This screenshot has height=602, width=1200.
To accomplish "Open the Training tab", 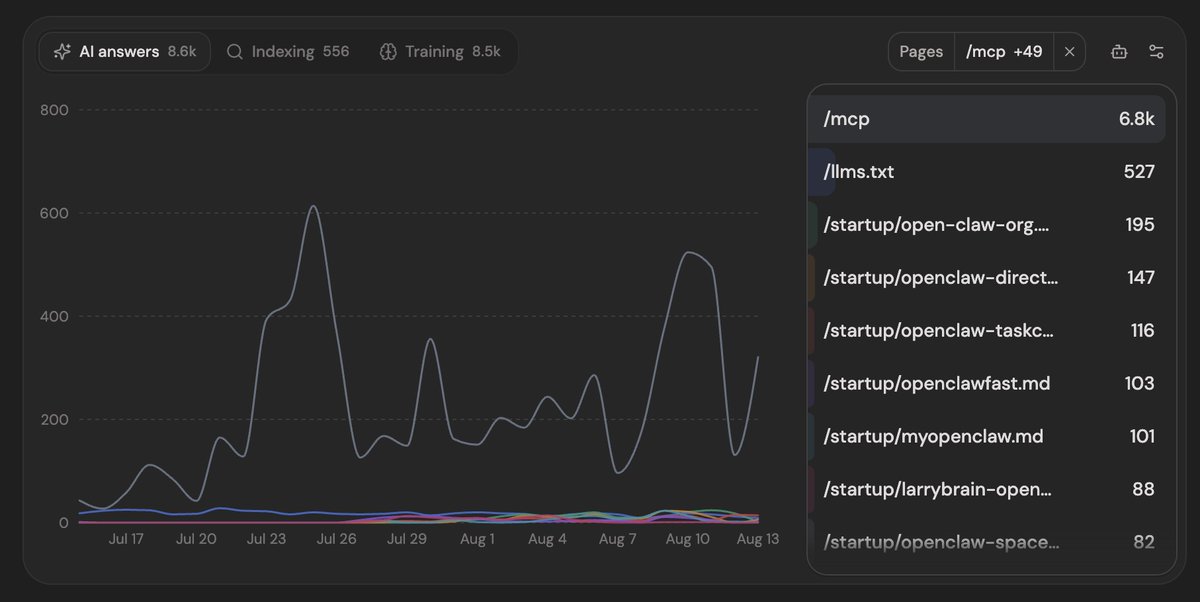I will point(440,51).
